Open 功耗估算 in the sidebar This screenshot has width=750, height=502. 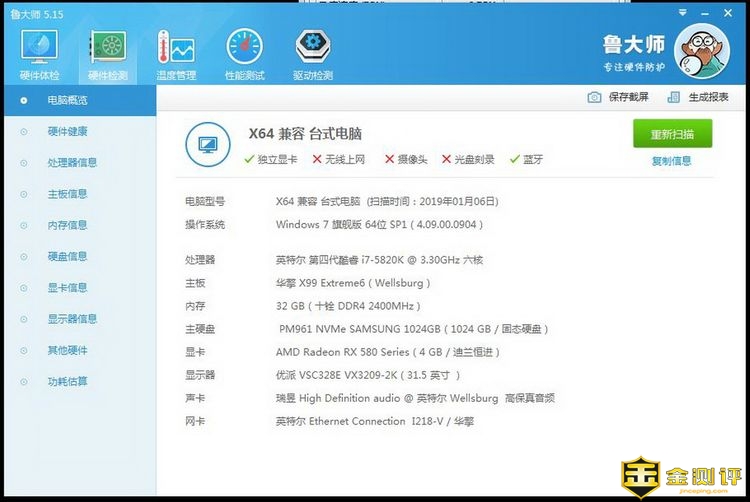tap(67, 381)
